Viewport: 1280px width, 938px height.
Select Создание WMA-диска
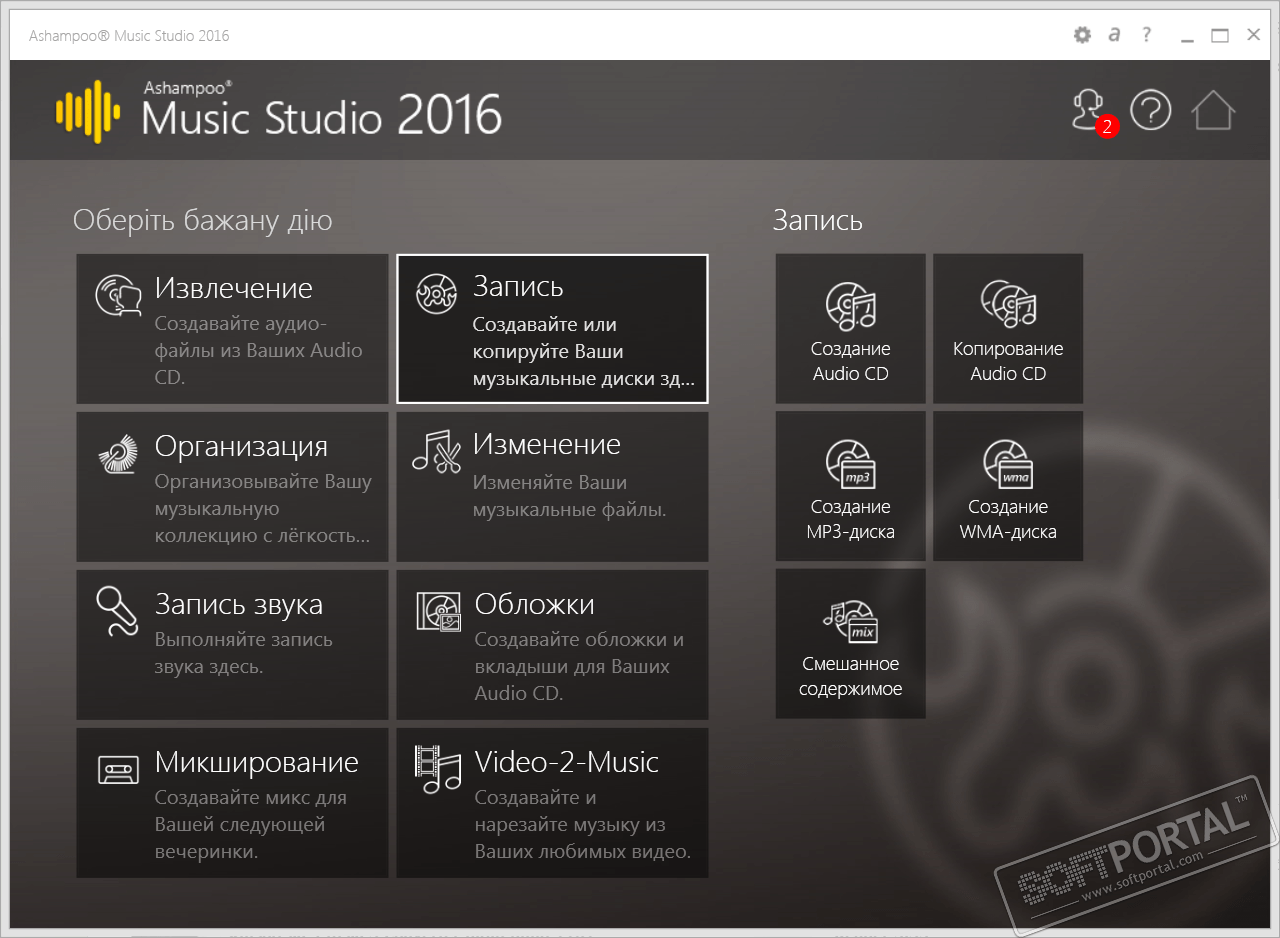click(1008, 487)
